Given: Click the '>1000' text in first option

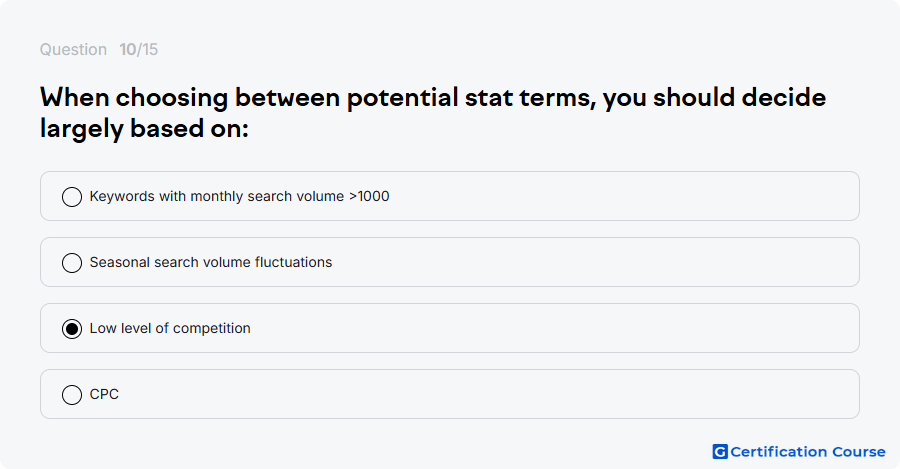Looking at the screenshot, I should click(x=369, y=196).
